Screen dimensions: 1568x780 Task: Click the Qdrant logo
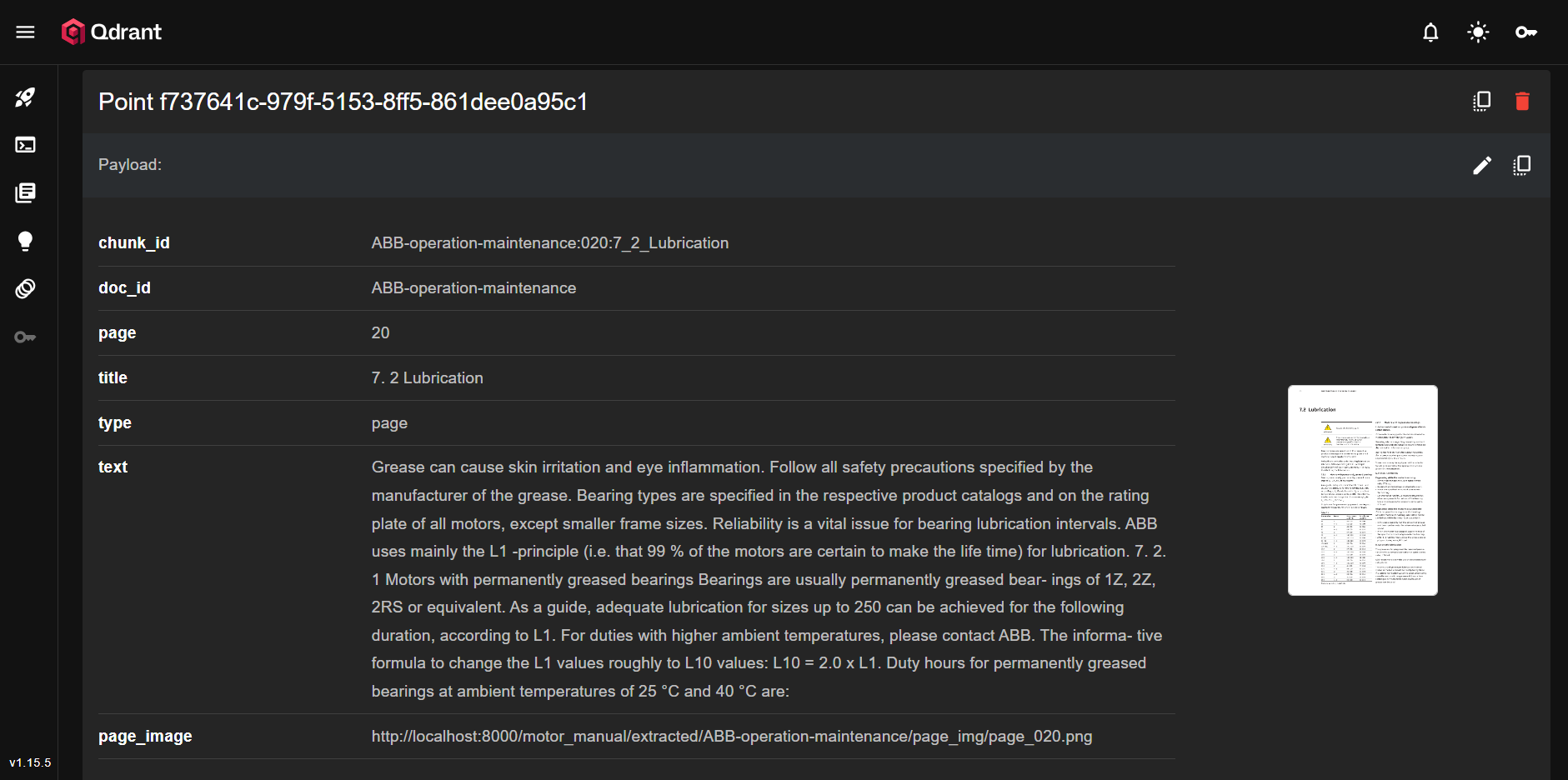111,32
